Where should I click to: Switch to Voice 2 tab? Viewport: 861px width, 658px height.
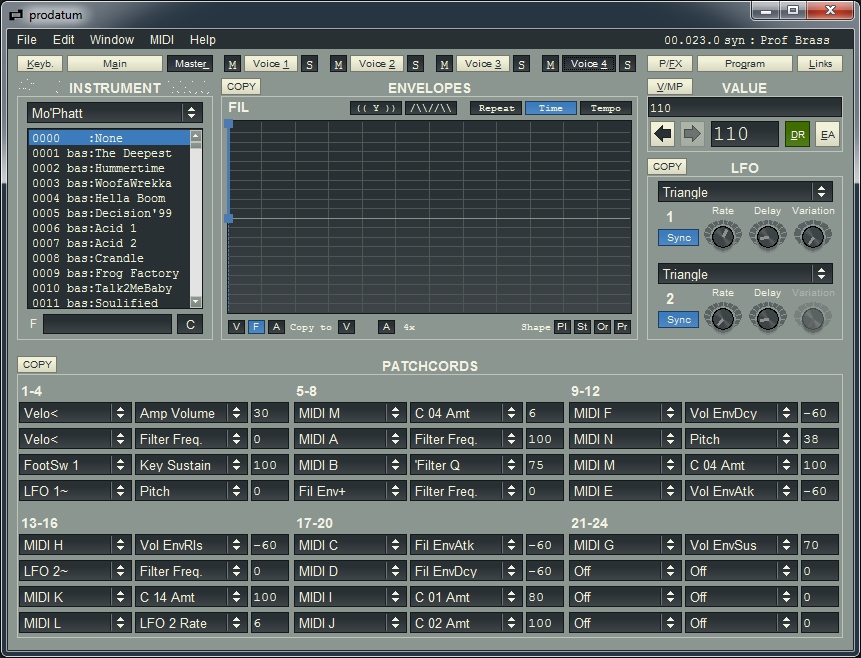point(377,64)
